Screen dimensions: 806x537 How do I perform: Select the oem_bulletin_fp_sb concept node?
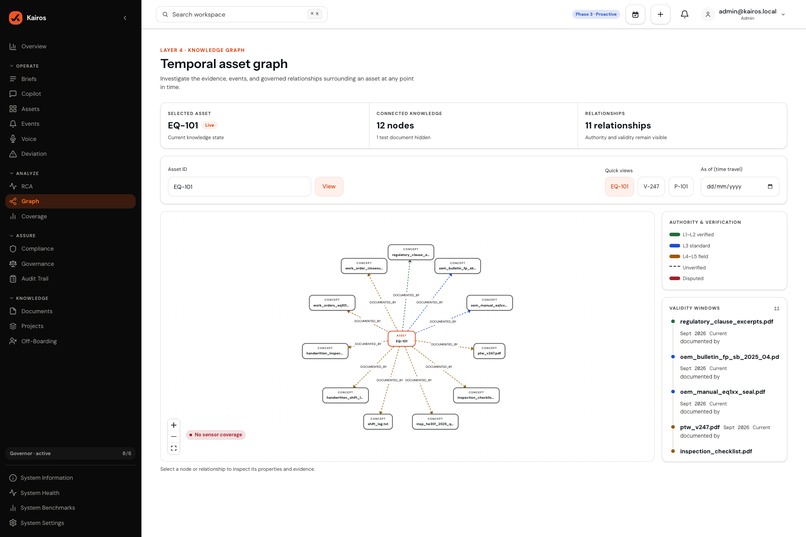(x=457, y=266)
